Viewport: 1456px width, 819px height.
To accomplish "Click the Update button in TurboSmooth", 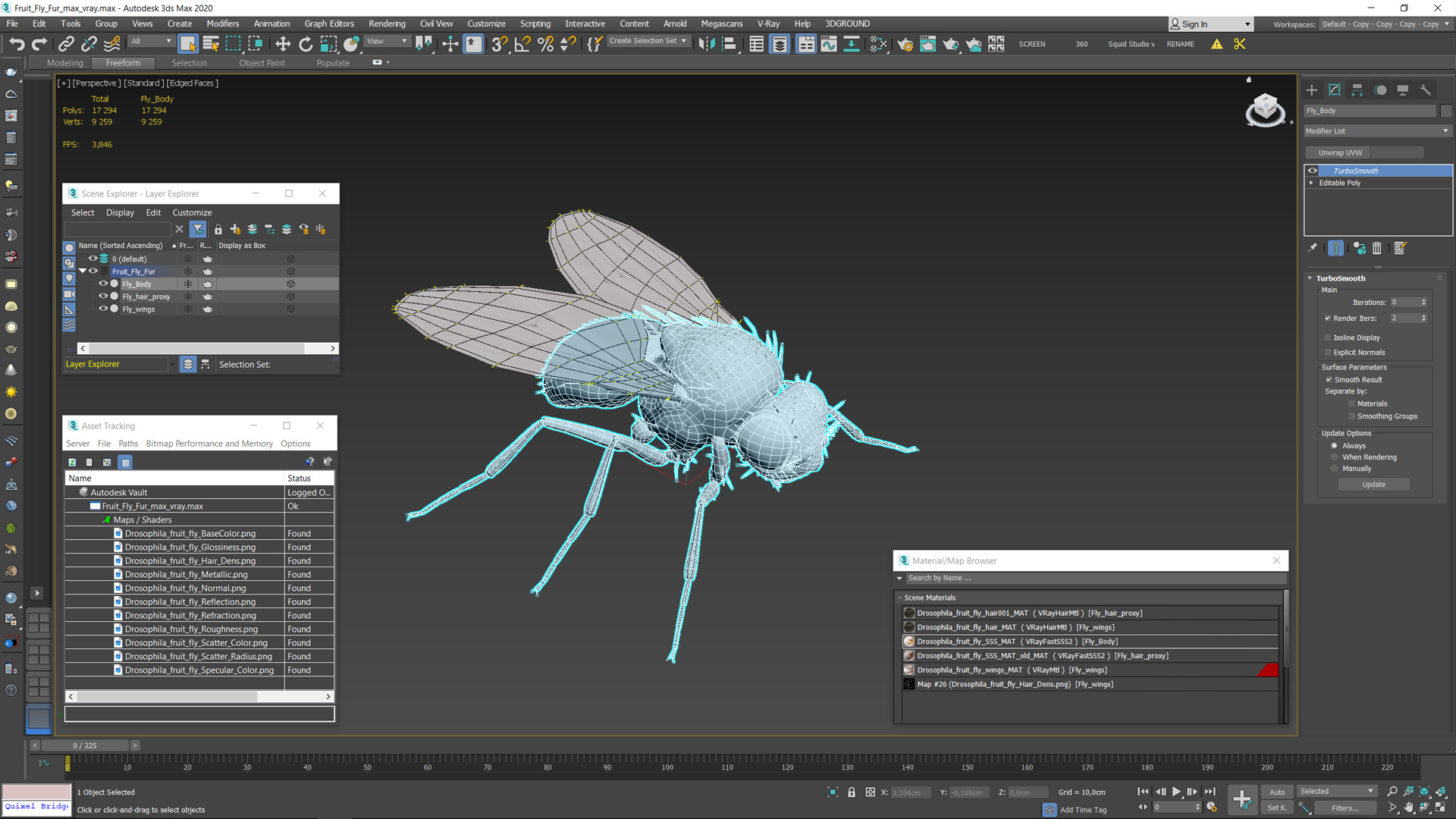I will click(x=1373, y=485).
